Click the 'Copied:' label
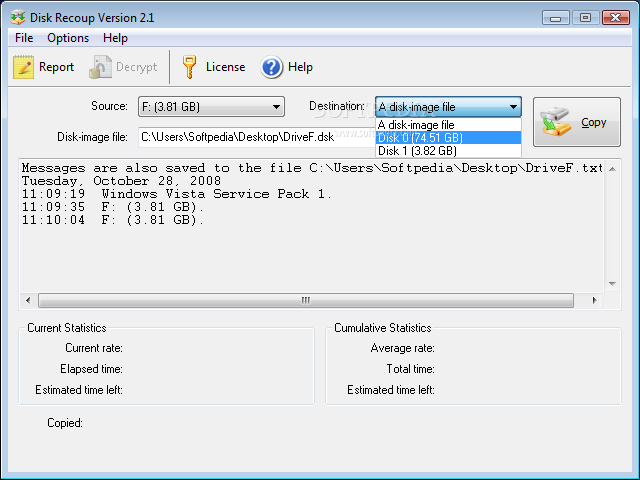The height and width of the screenshot is (480, 640). (65, 423)
